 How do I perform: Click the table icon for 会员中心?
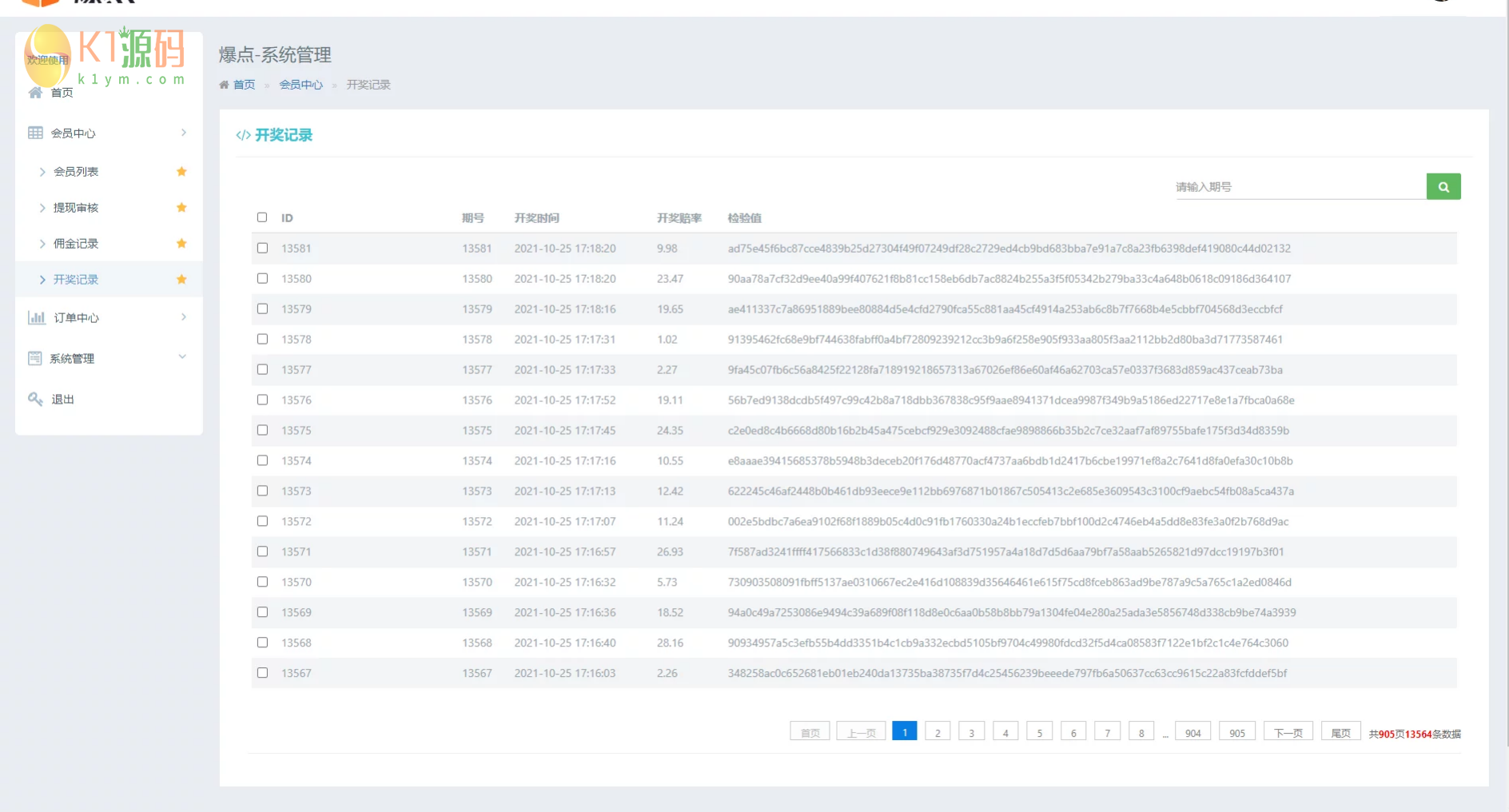click(35, 133)
